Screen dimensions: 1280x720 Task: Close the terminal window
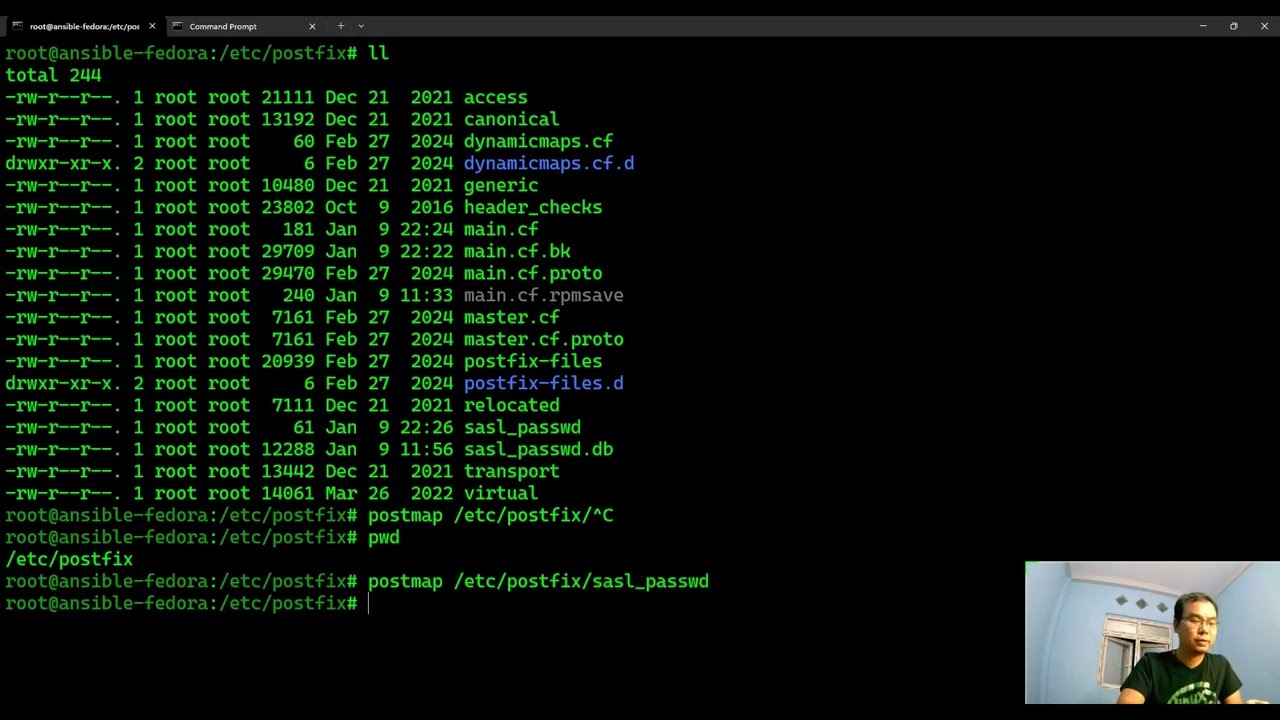1264,26
